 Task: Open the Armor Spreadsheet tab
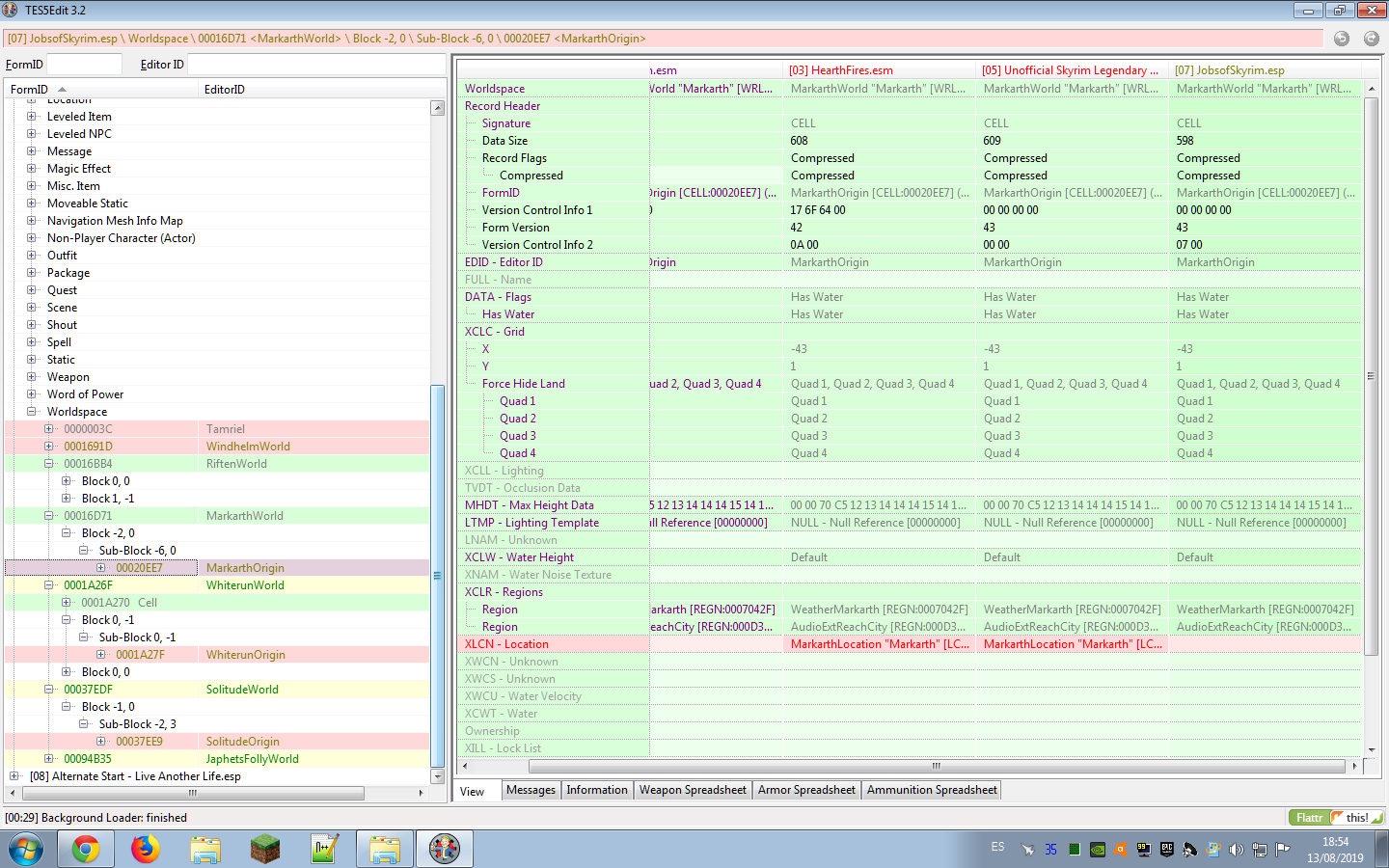[806, 790]
